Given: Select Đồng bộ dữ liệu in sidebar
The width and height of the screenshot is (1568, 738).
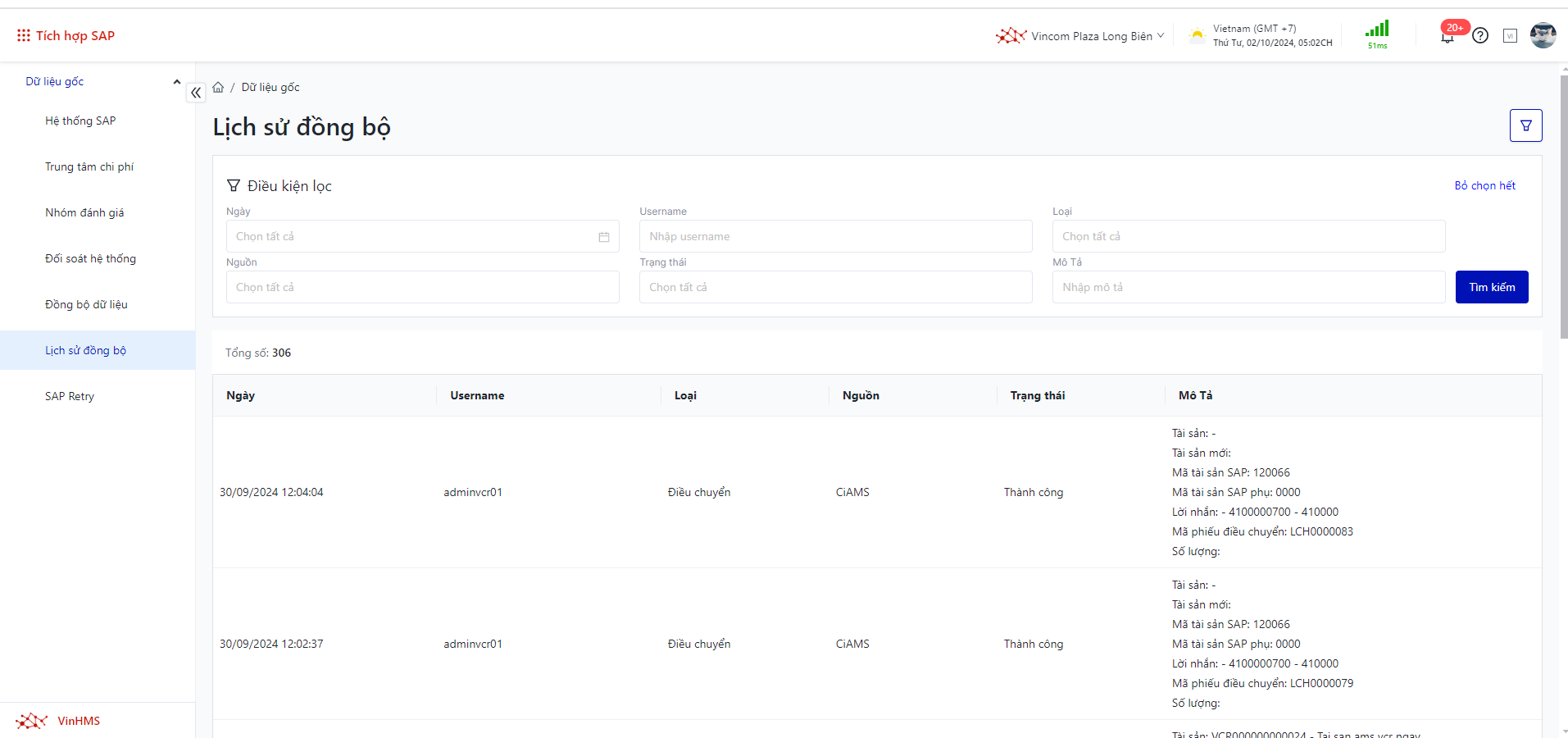Looking at the screenshot, I should pyautogui.click(x=86, y=304).
